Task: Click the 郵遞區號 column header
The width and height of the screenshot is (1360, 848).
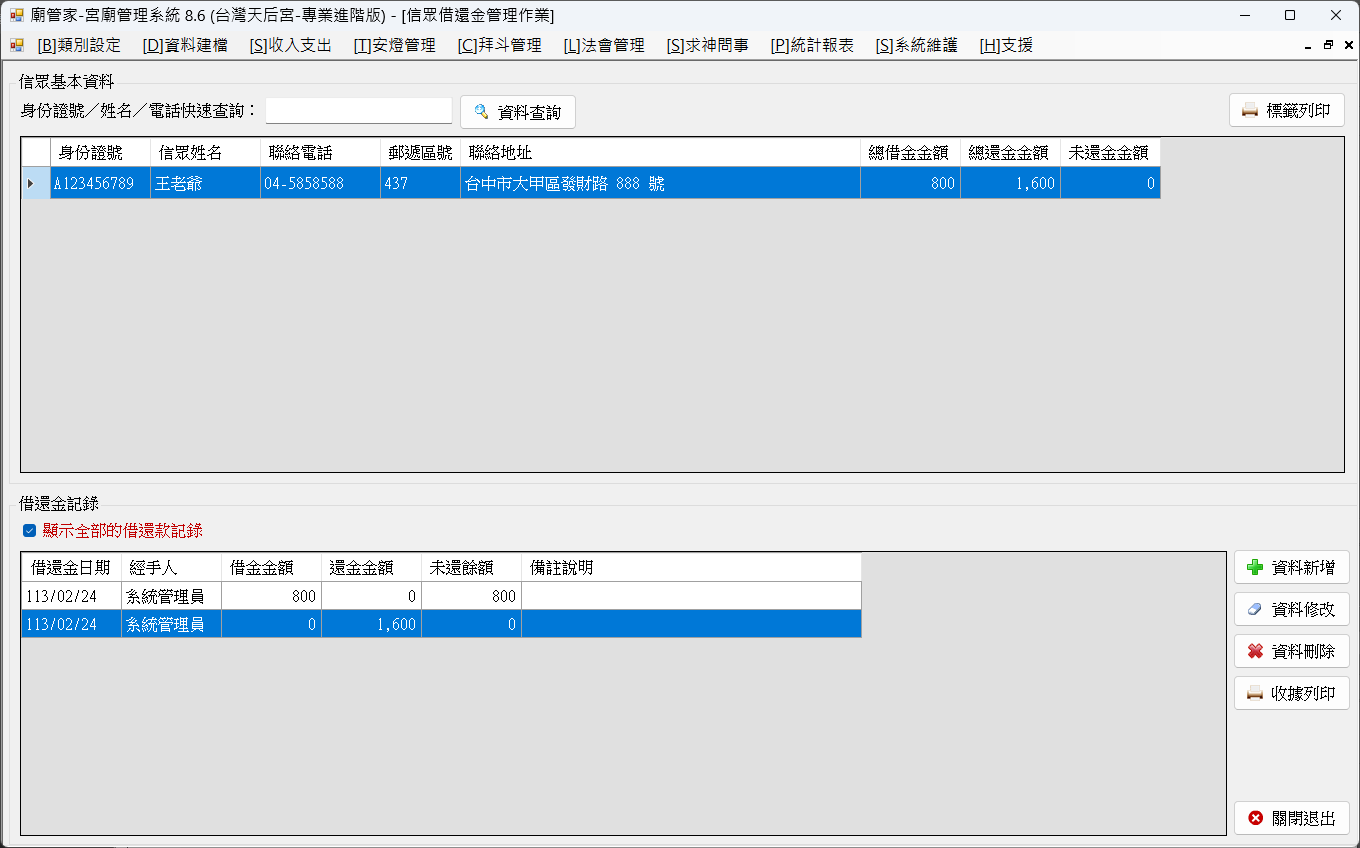Action: (420, 153)
